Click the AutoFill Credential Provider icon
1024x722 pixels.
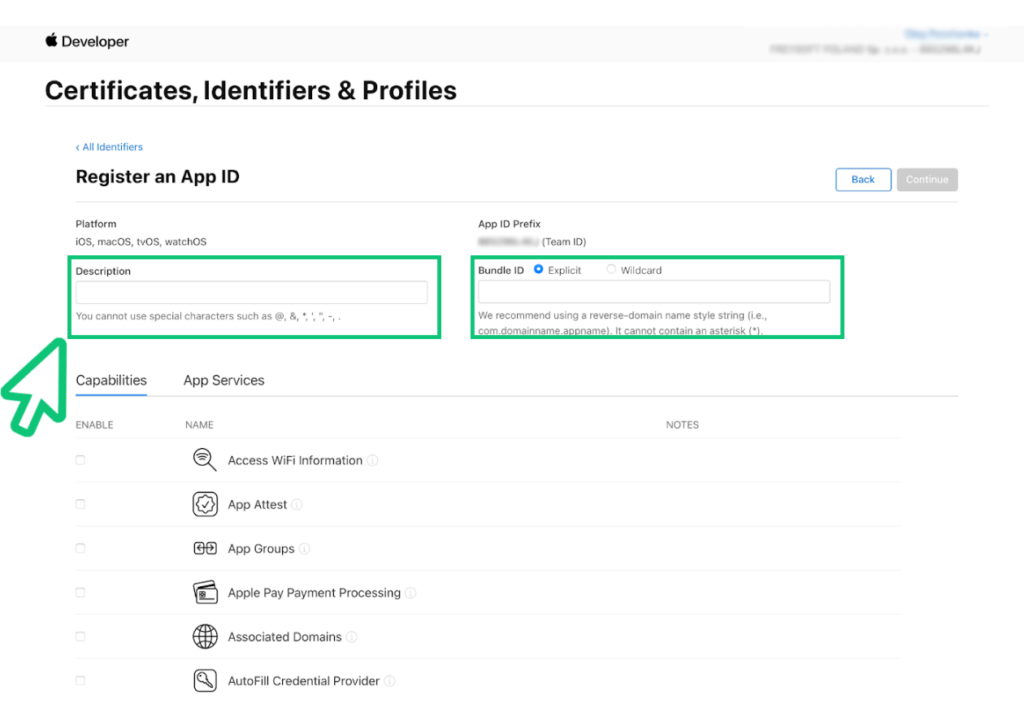pos(204,680)
